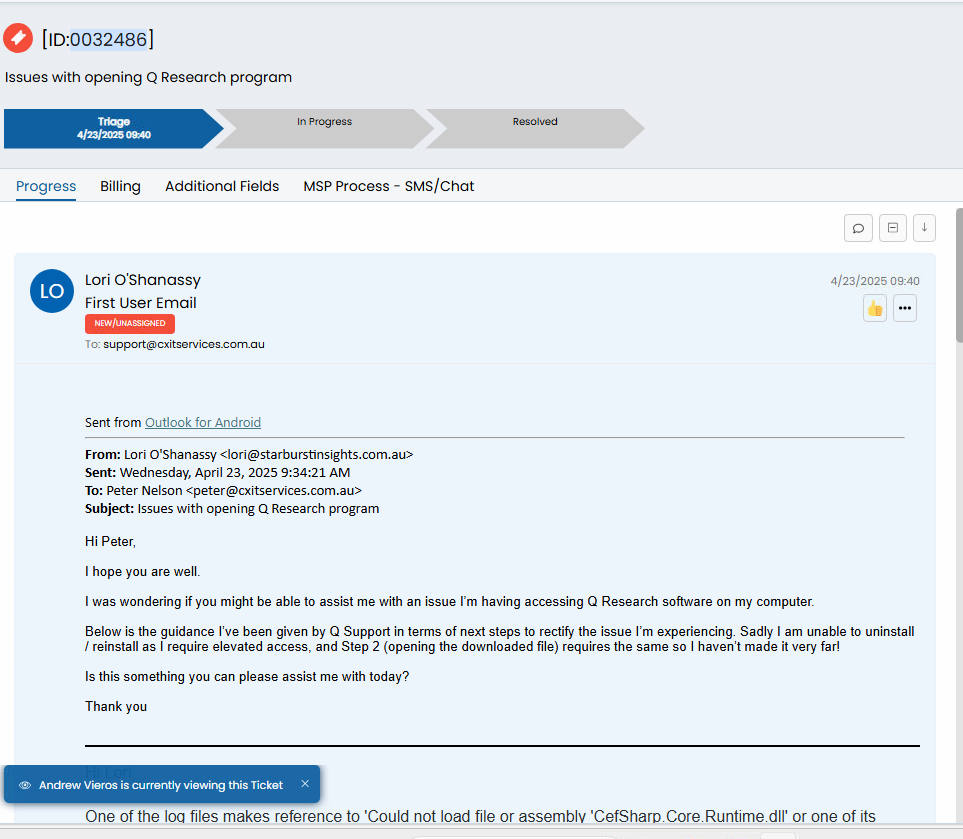Click 'Is this something you can please assist' line
The image size is (963, 839).
[x=246, y=676]
